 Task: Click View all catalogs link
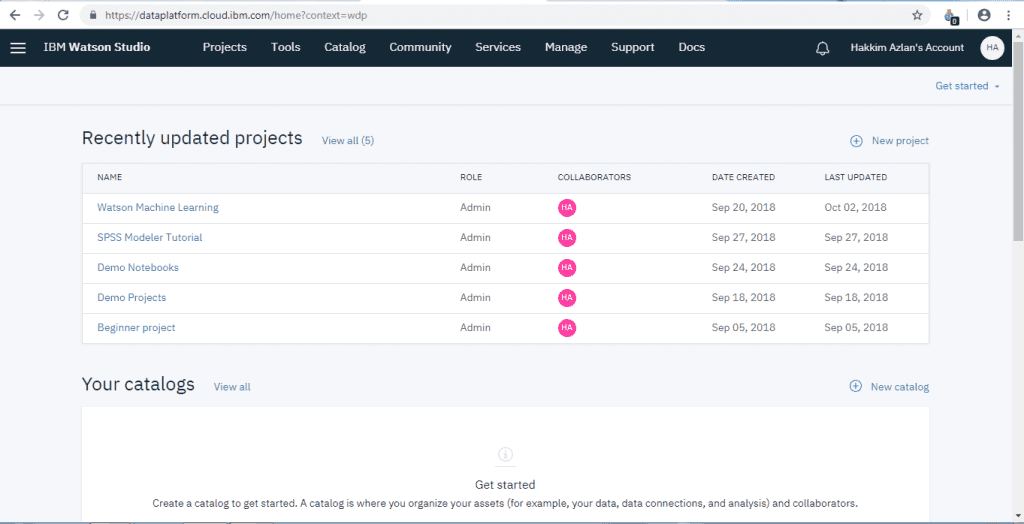pos(232,387)
